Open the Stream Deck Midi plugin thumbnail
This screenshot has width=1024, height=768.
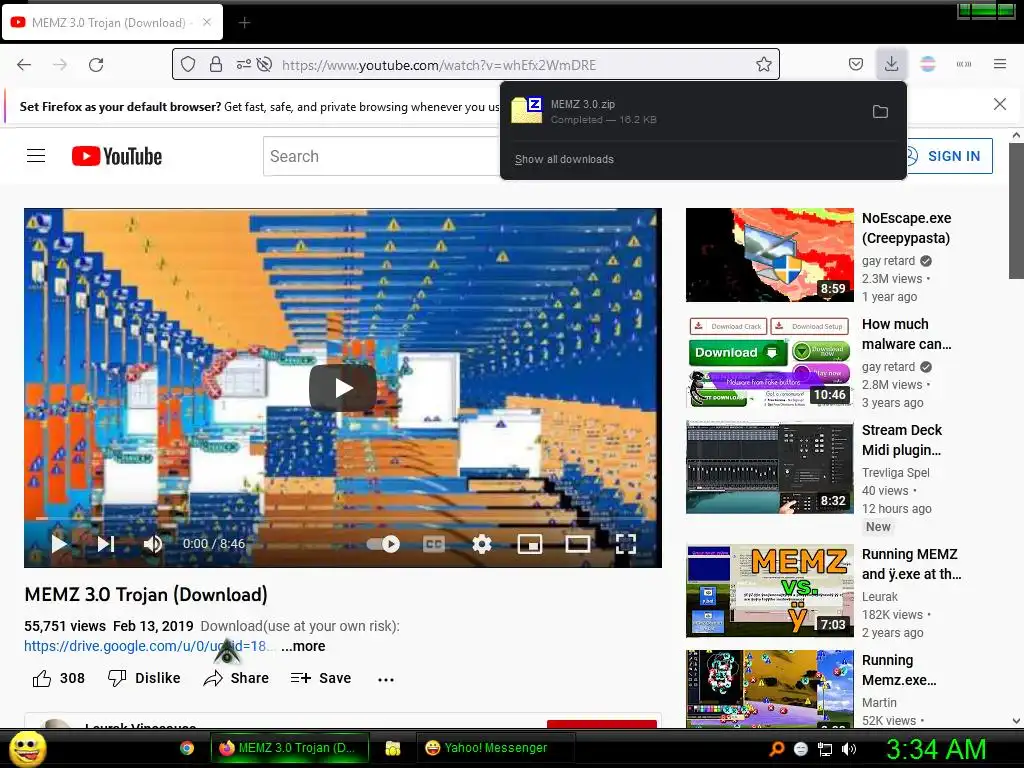point(769,467)
